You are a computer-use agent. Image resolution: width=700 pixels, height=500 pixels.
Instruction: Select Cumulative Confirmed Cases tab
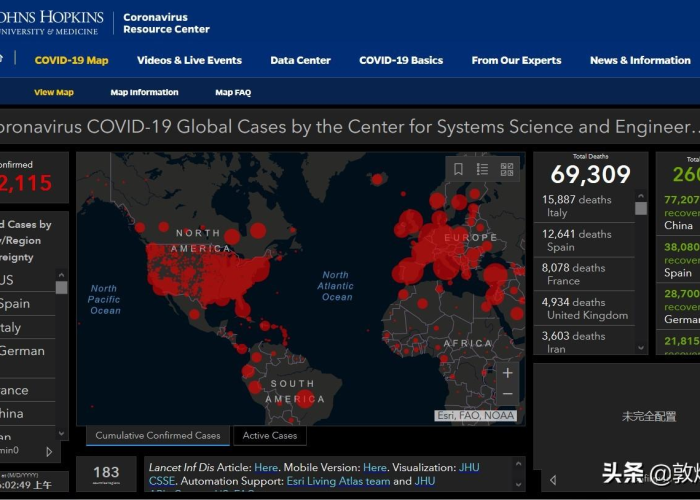[158, 436]
